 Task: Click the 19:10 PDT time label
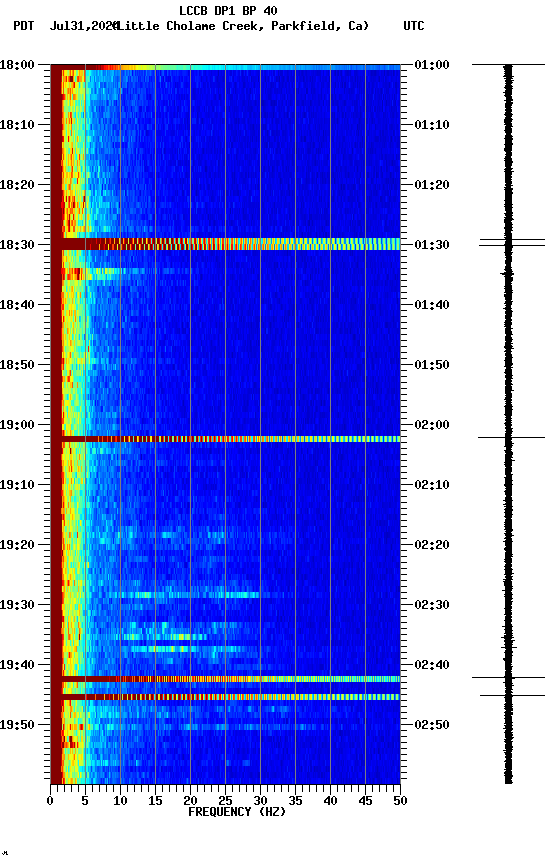pyautogui.click(x=17, y=485)
